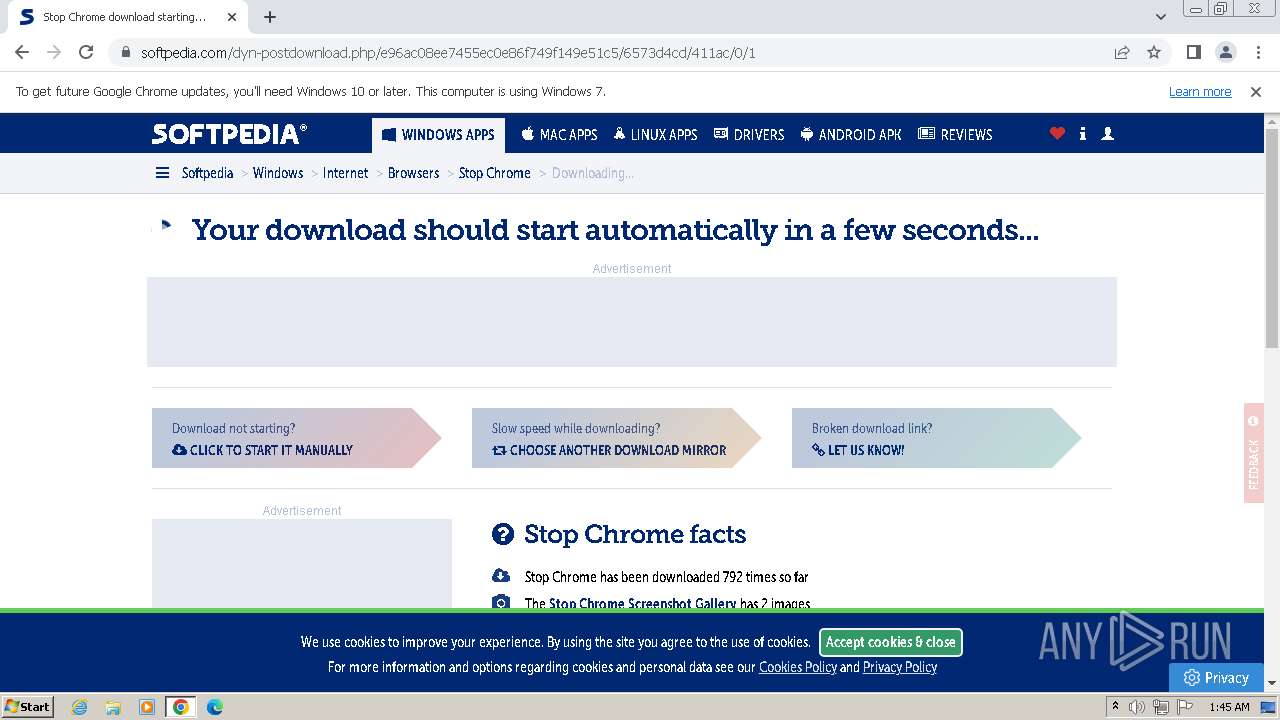Go to Browsers breadcrumb link
1280x720 pixels.
click(414, 173)
